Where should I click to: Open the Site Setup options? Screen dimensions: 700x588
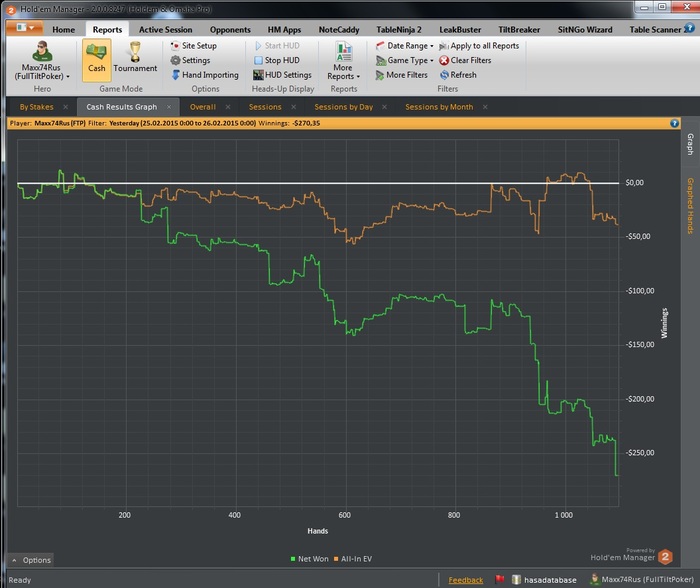click(193, 46)
